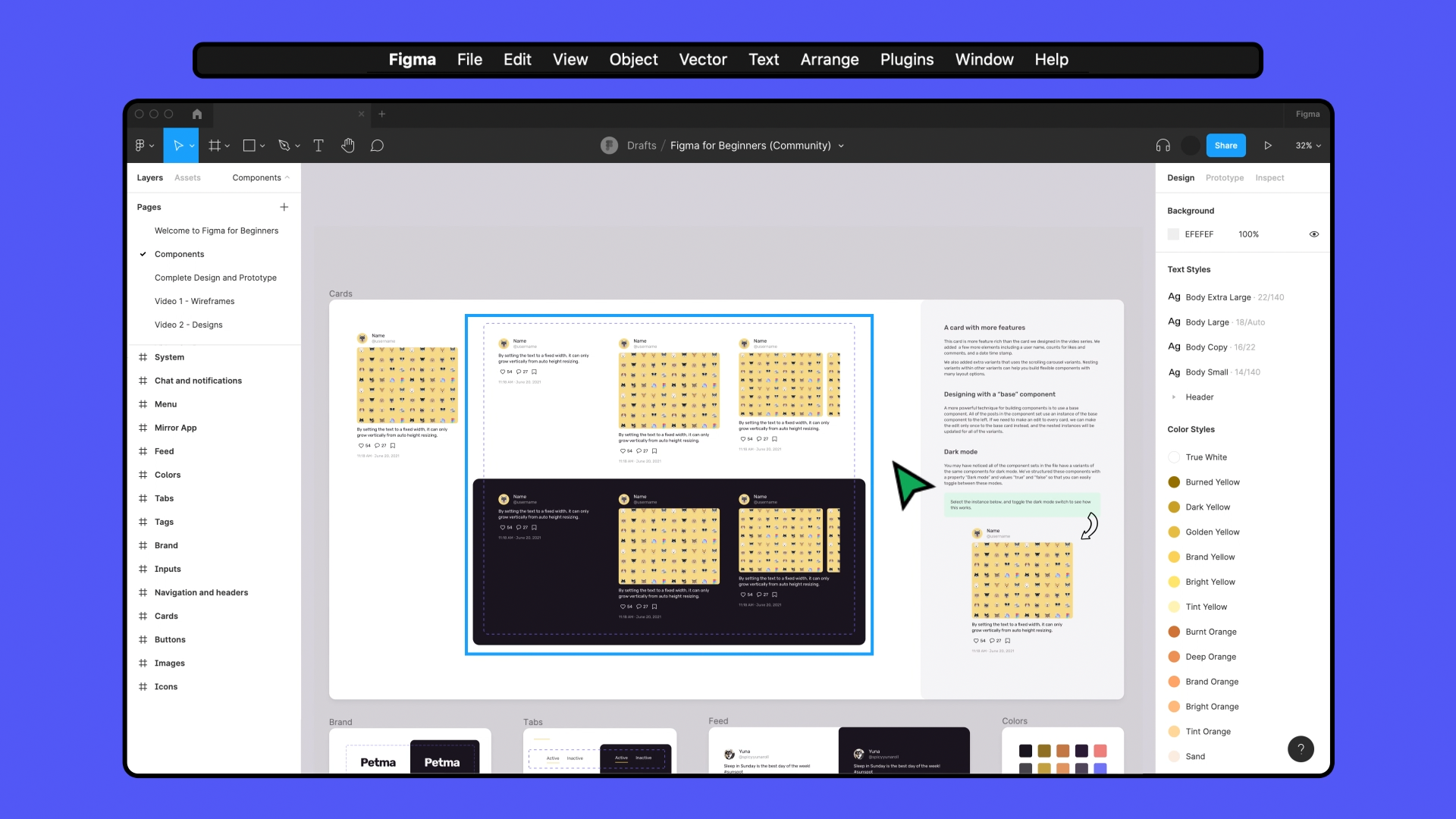Open the File menu

click(469, 59)
